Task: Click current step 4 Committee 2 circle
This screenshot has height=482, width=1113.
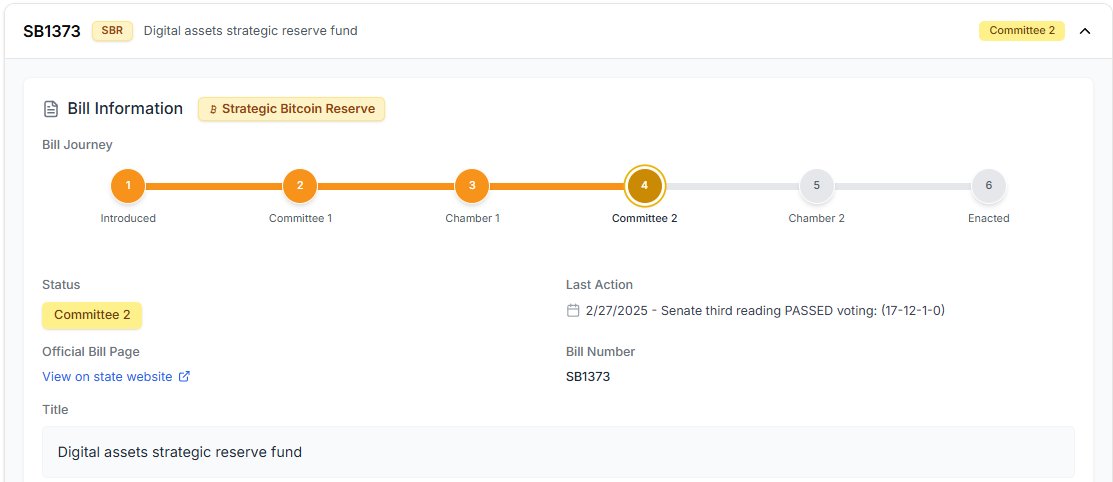Action: click(645, 185)
